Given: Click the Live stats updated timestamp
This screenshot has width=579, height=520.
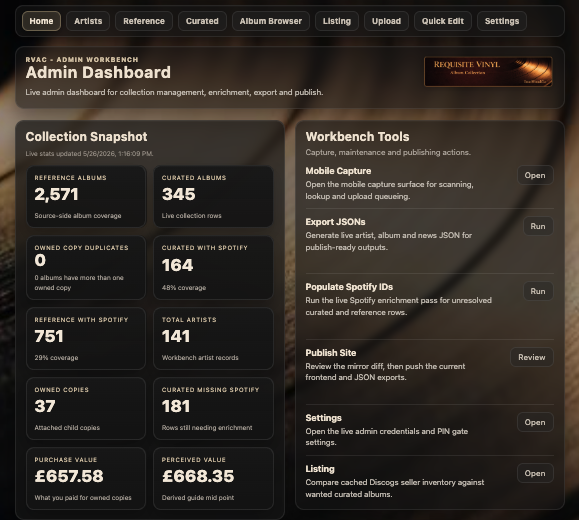Looking at the screenshot, I should (89, 154).
